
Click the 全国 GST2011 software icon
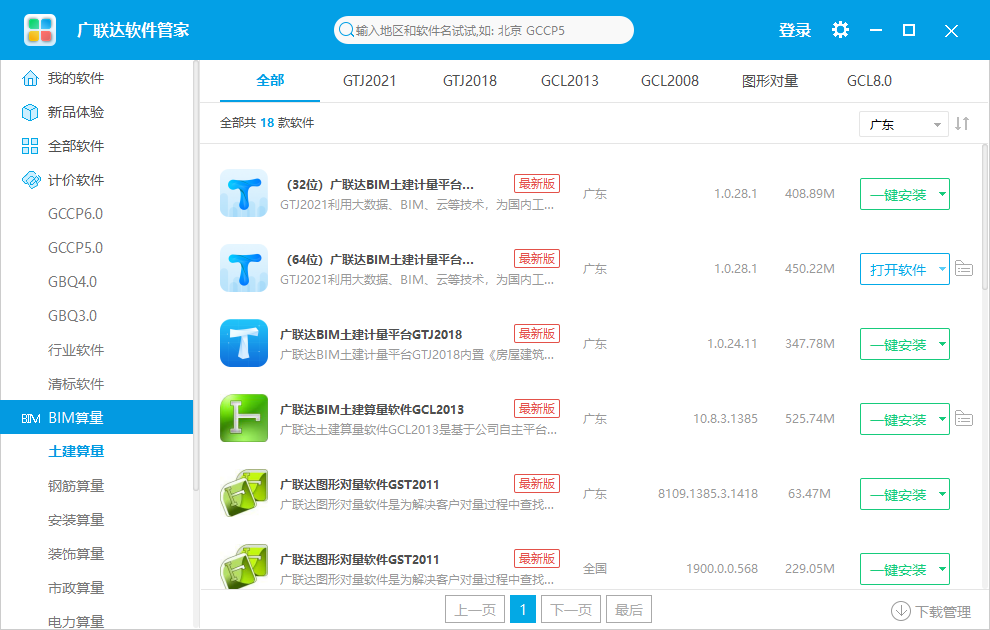pyautogui.click(x=244, y=566)
